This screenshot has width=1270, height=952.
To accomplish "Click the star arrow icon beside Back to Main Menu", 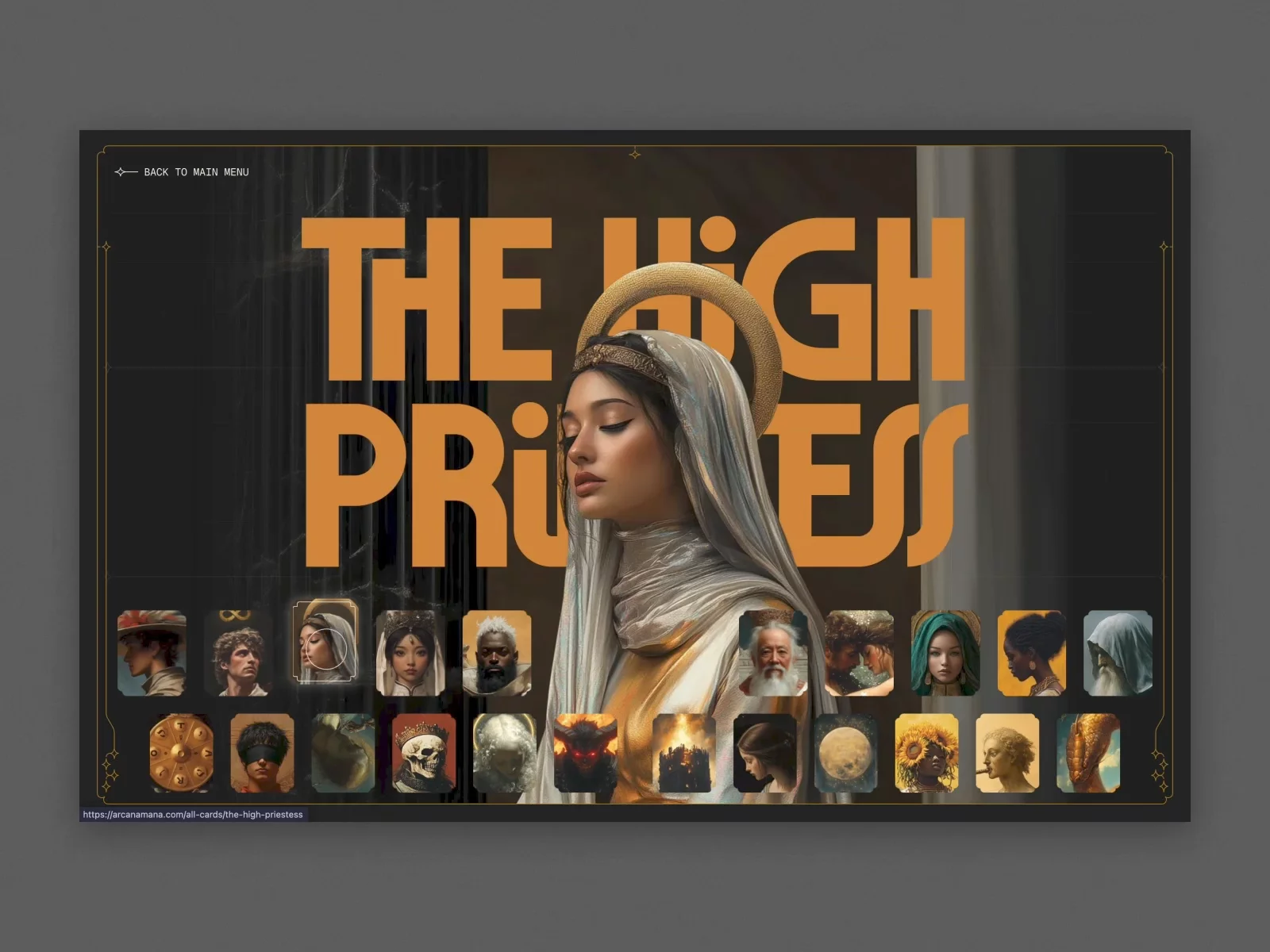I will [126, 172].
